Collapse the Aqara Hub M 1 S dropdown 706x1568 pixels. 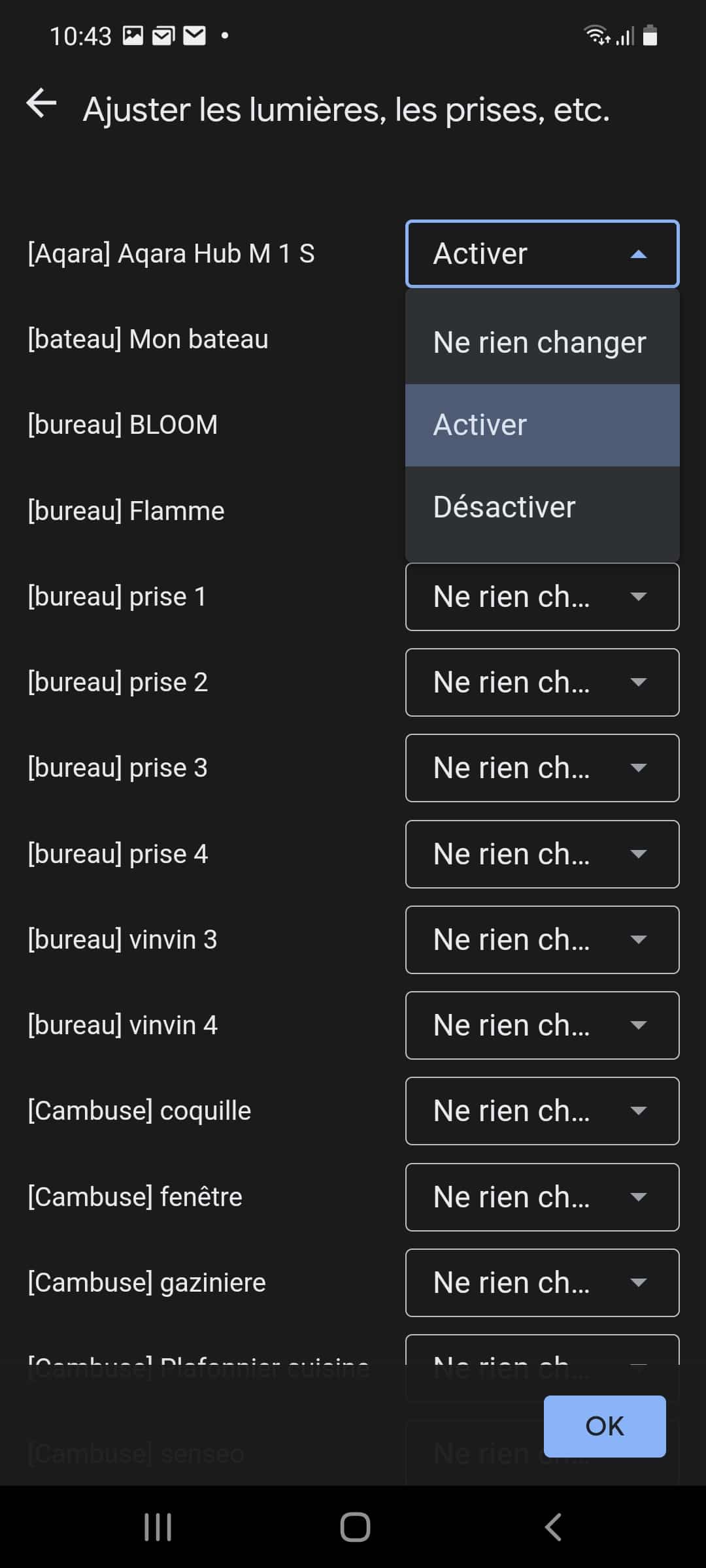pyautogui.click(x=542, y=254)
